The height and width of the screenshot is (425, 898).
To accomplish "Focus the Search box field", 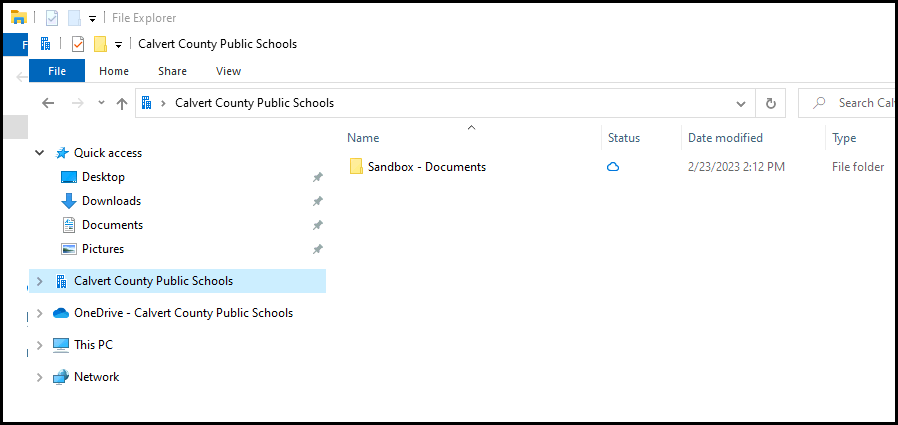I will tap(848, 103).
